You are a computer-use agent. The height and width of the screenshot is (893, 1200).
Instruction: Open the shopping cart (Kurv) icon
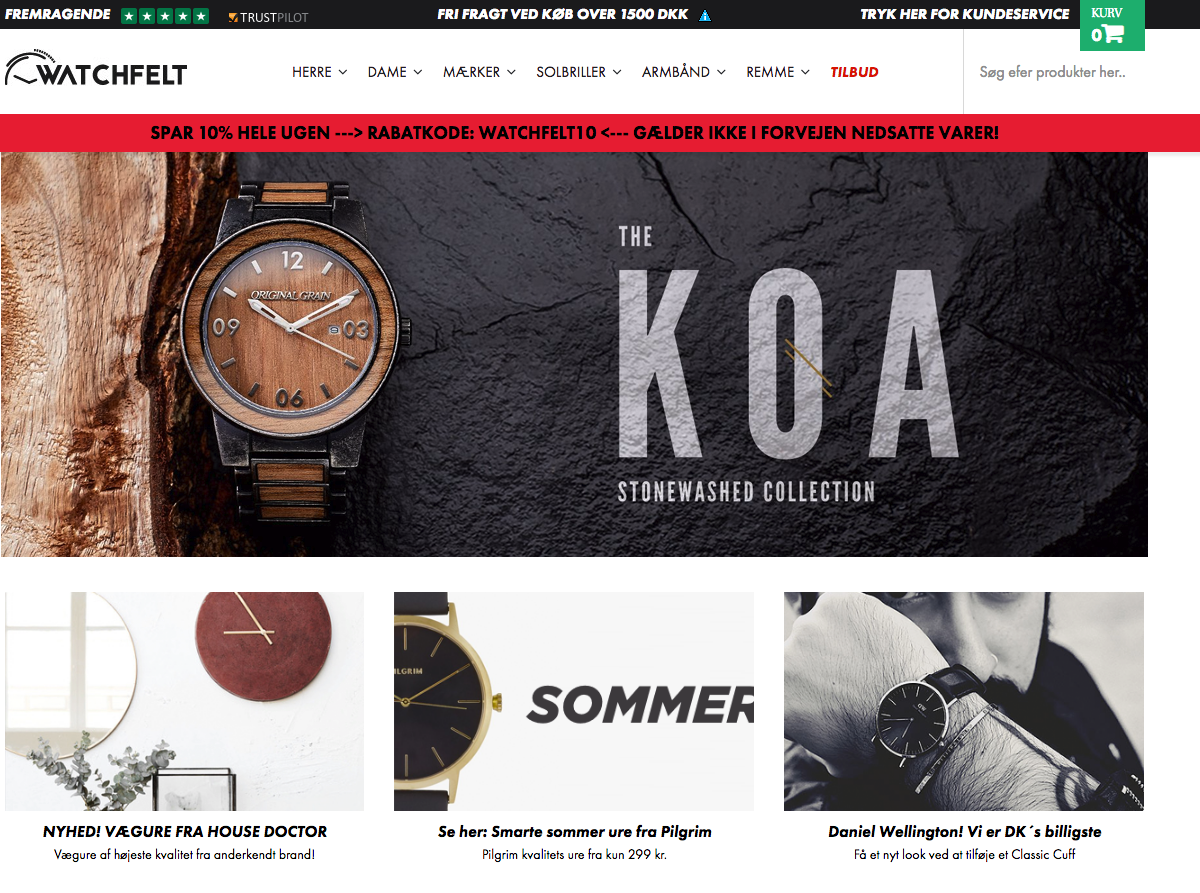tap(1112, 26)
